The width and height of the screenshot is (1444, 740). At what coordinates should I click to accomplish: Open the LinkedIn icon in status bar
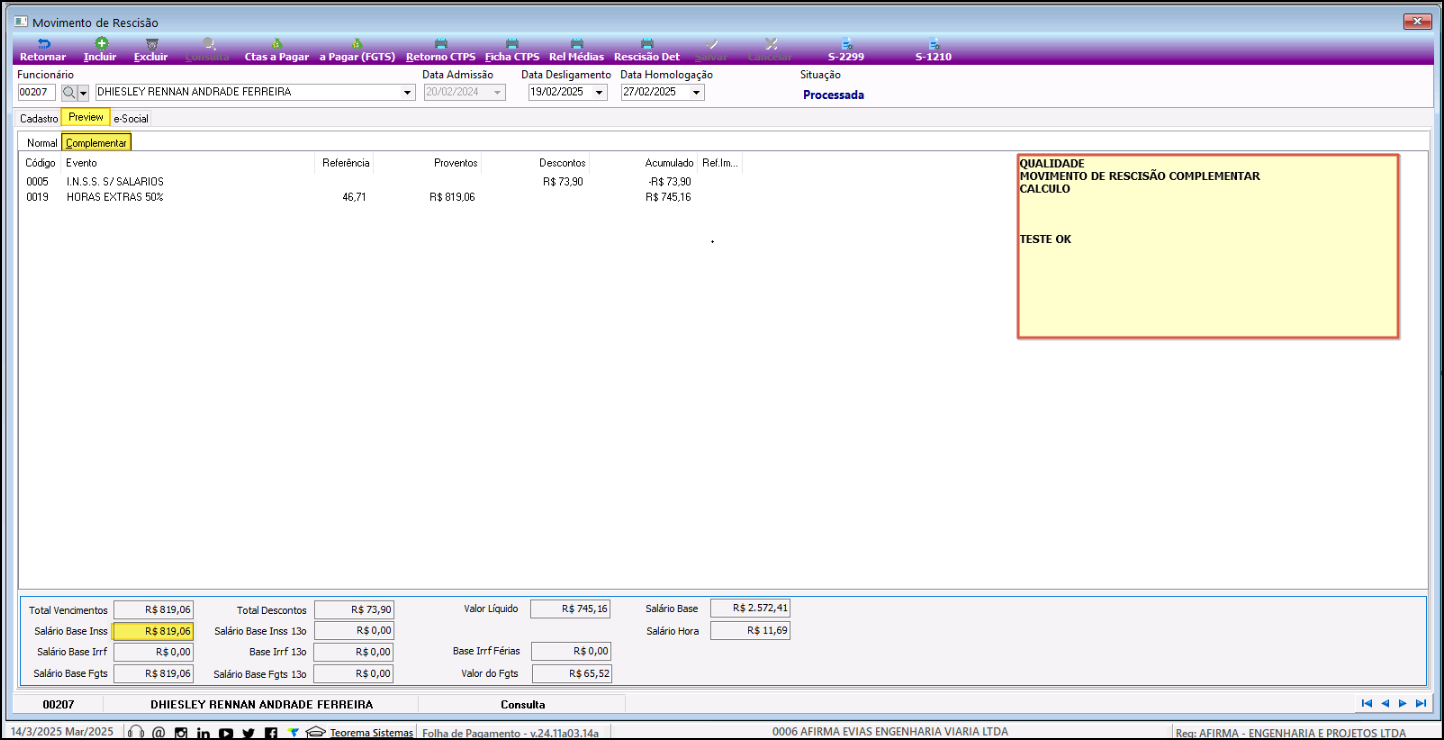pyautogui.click(x=203, y=732)
